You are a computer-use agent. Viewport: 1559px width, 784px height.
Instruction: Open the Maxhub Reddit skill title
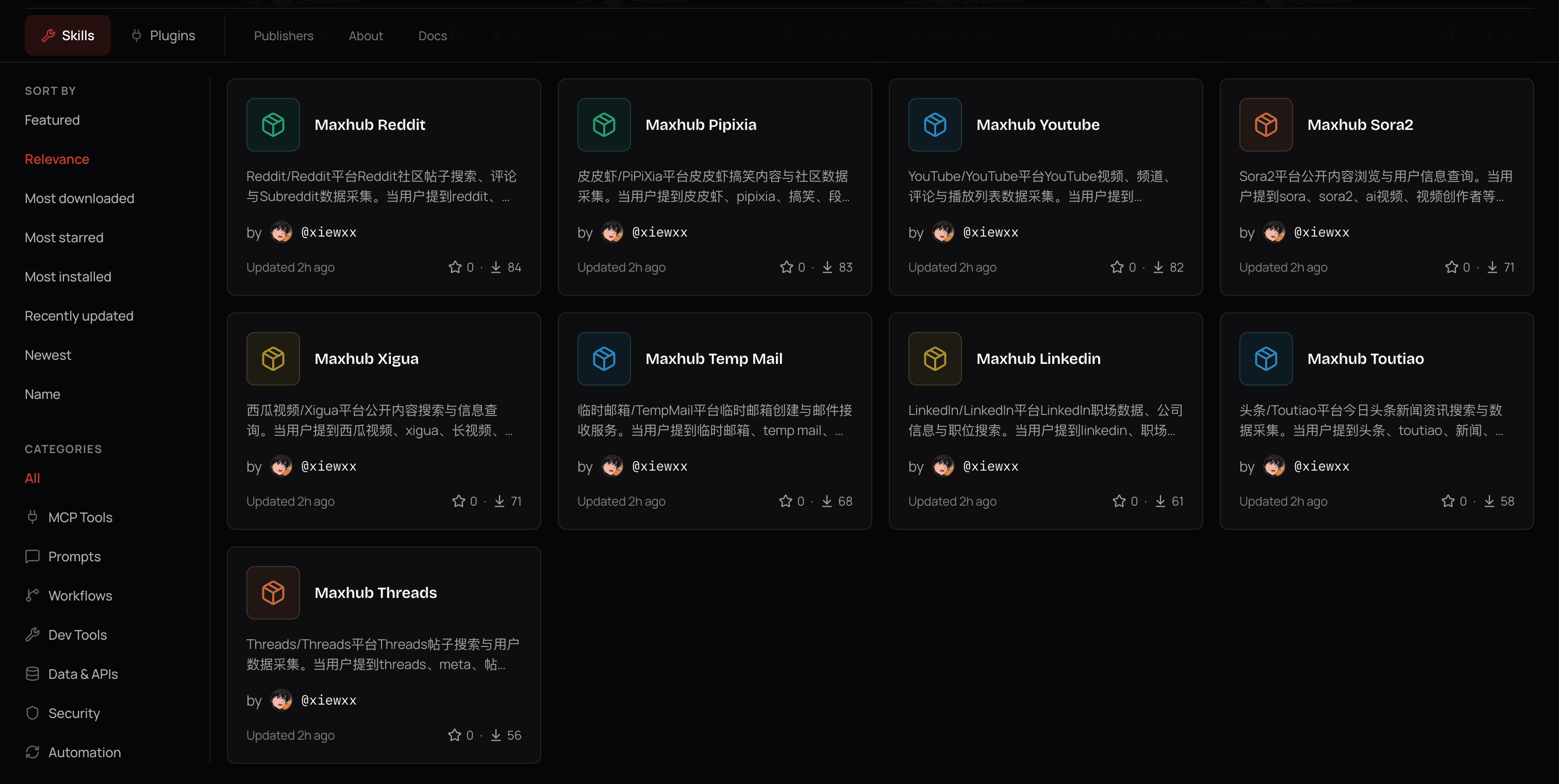coord(370,125)
